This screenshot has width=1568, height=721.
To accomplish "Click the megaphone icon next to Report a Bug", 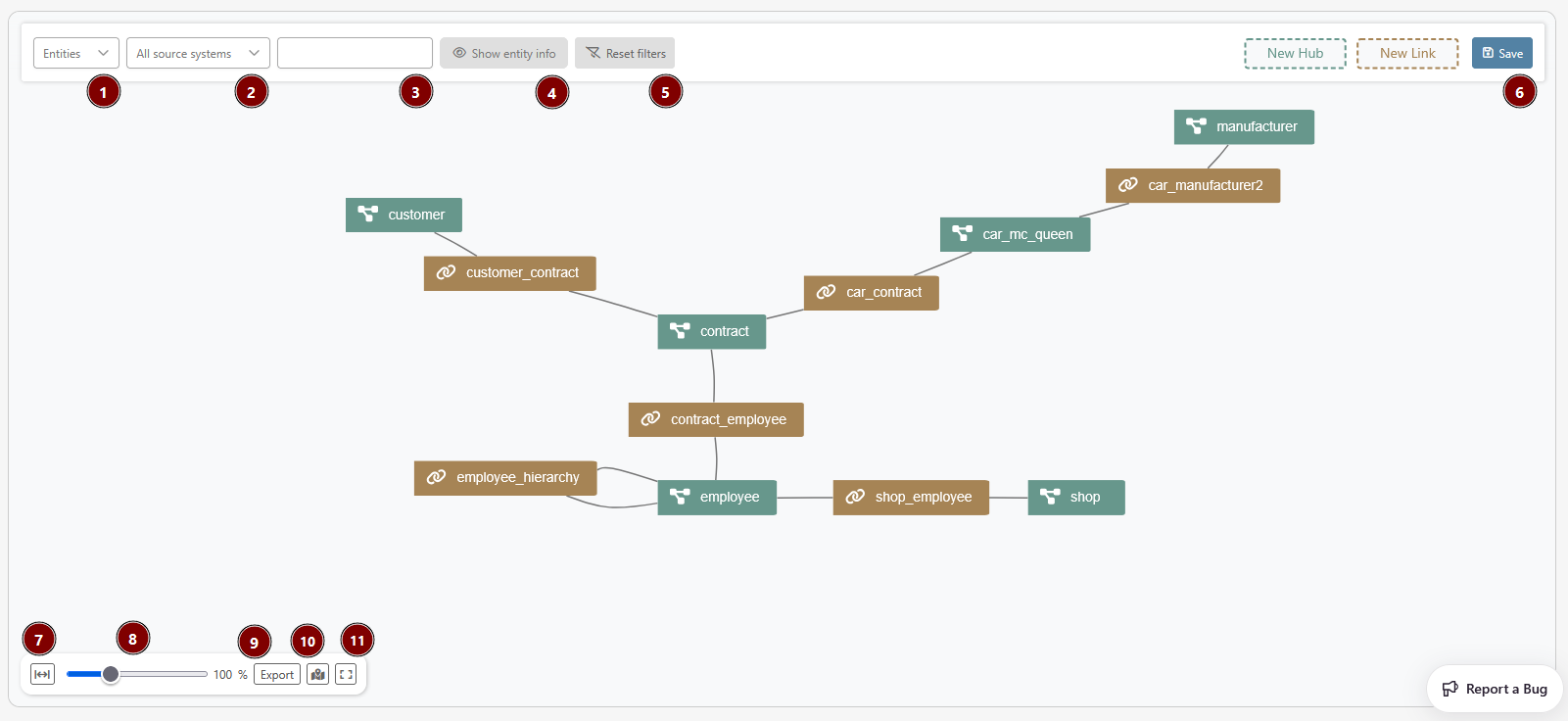I will [1450, 689].
